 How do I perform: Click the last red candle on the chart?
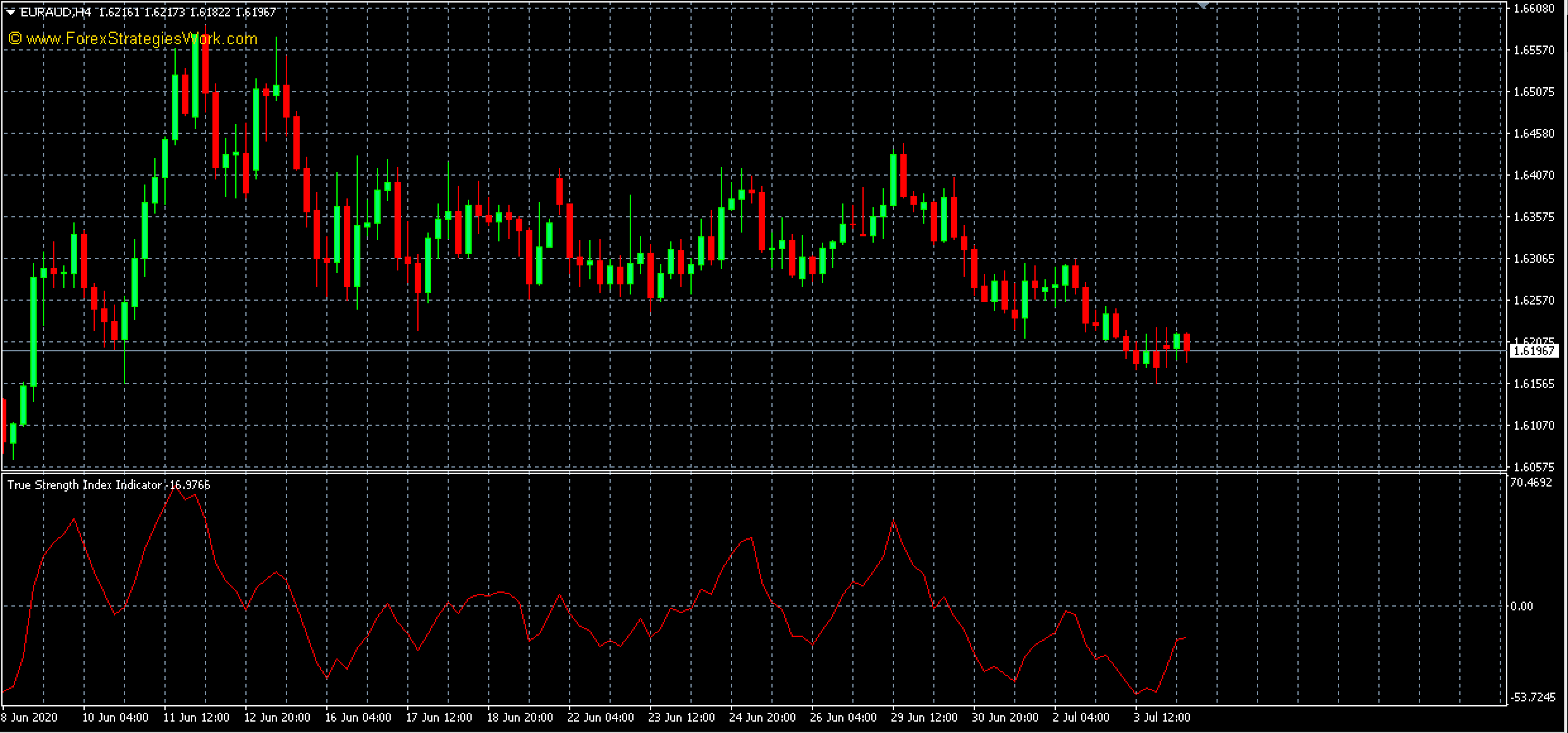1187,343
